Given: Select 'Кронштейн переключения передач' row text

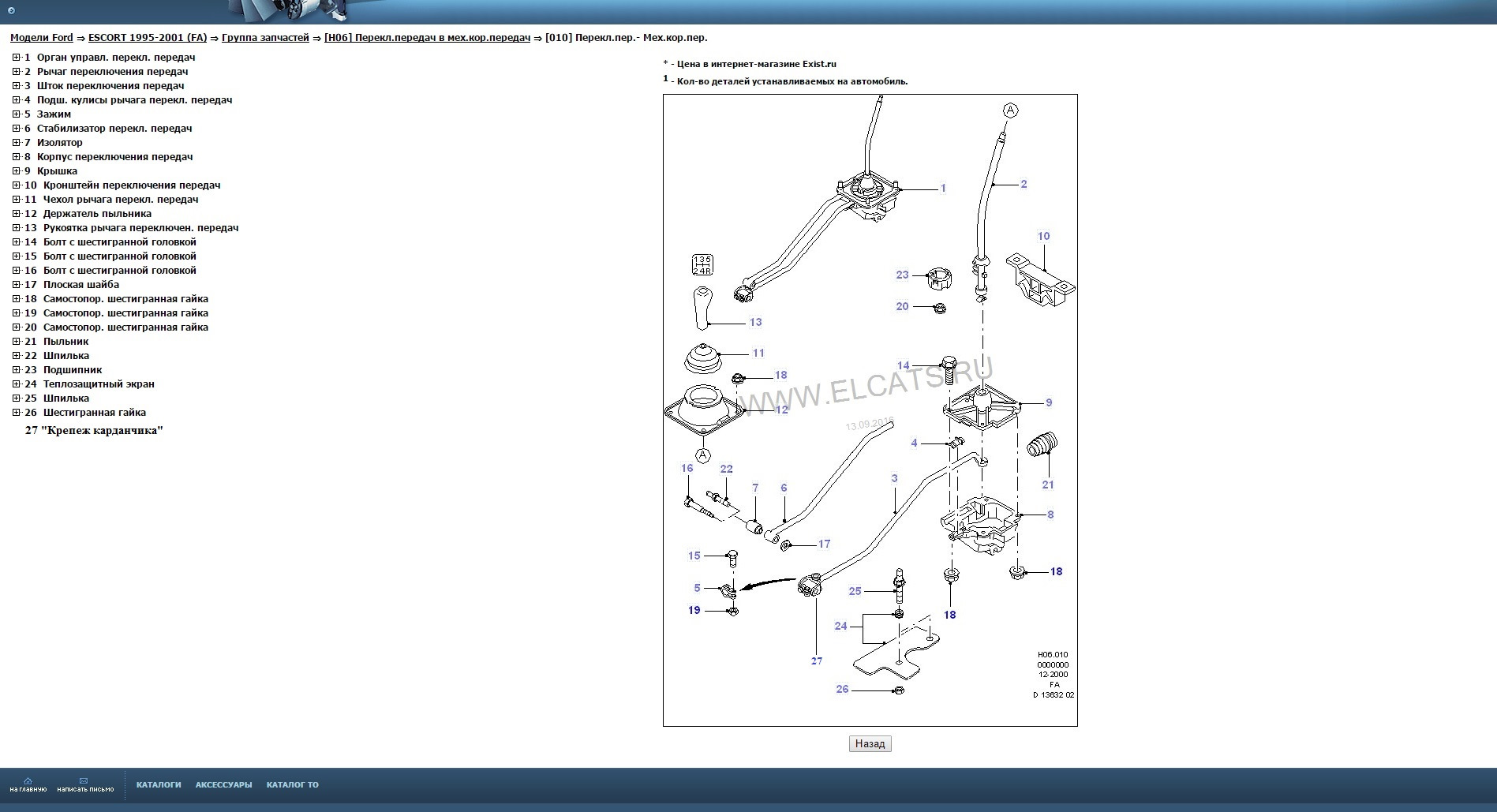Looking at the screenshot, I should pos(132,185).
